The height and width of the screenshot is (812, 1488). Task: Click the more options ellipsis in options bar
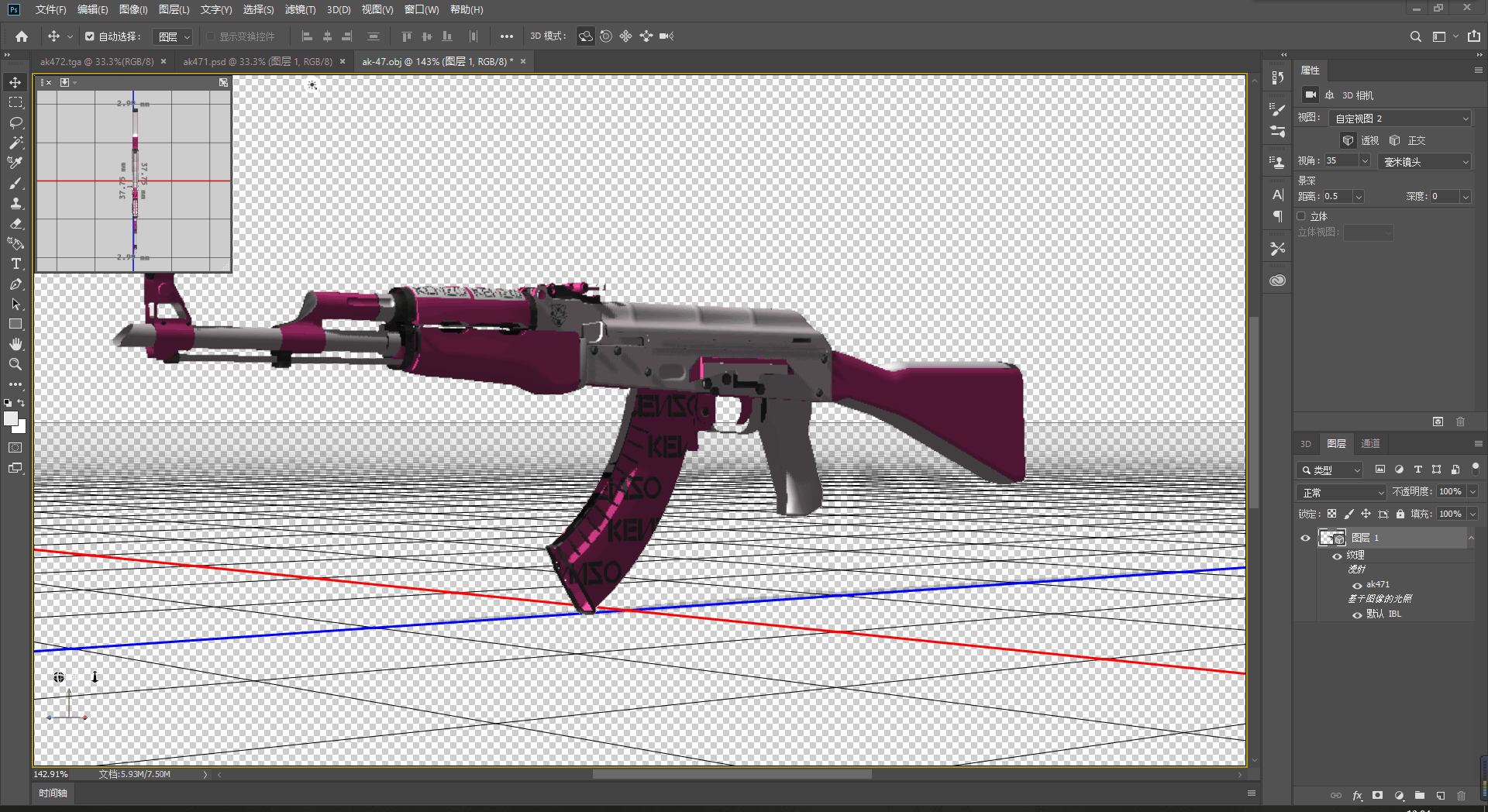(x=507, y=36)
